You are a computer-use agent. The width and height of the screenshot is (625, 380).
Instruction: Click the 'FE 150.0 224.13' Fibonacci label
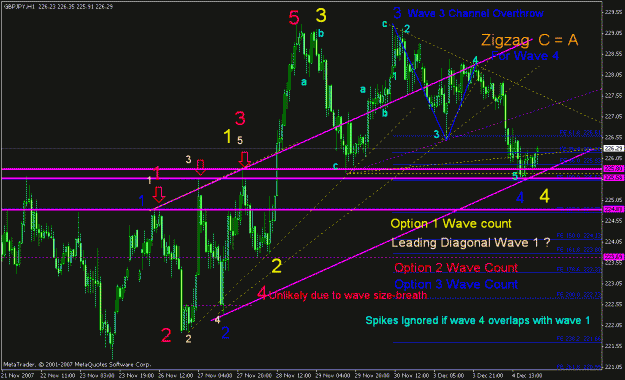(579, 236)
